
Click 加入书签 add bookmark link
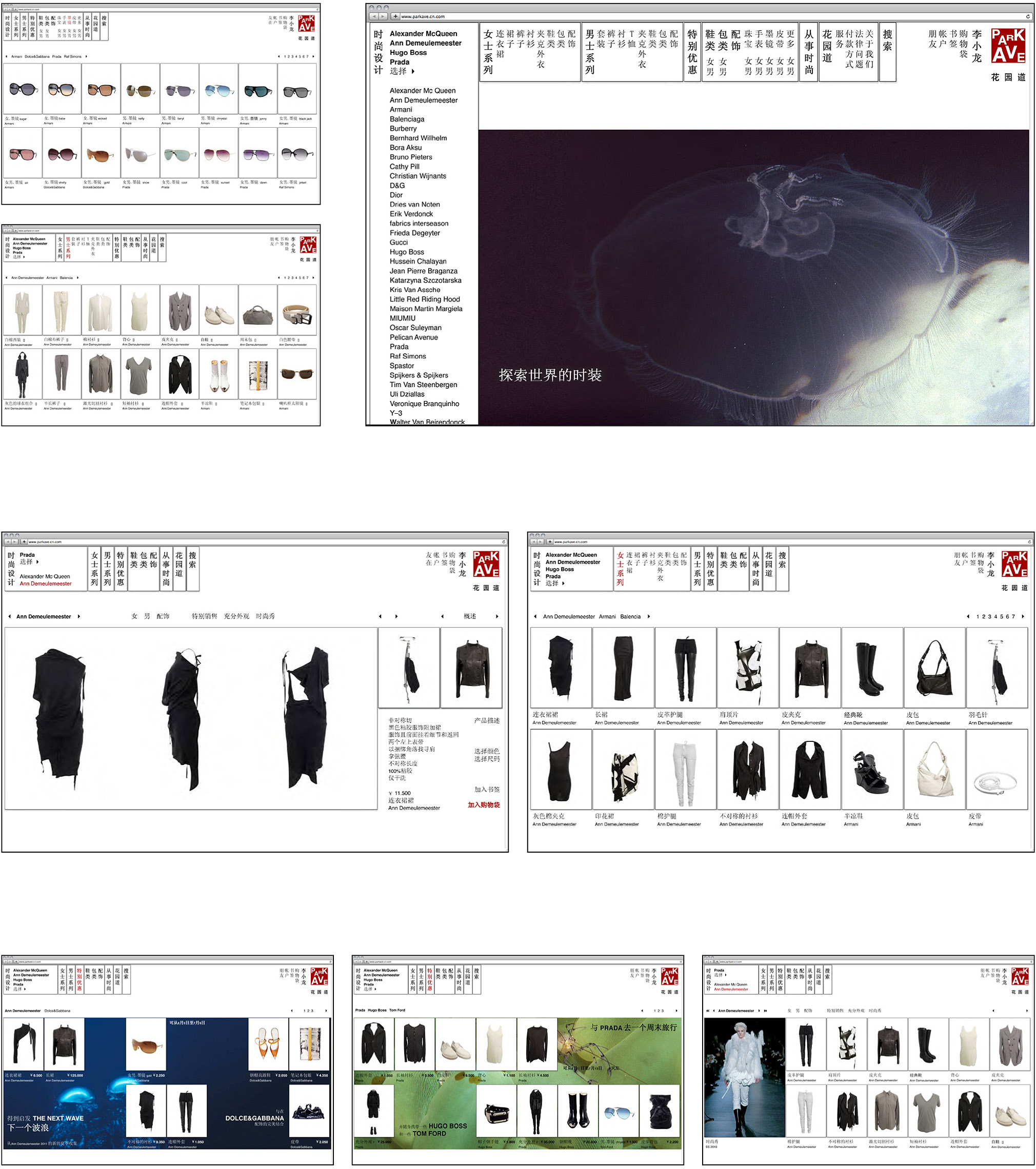click(x=486, y=789)
